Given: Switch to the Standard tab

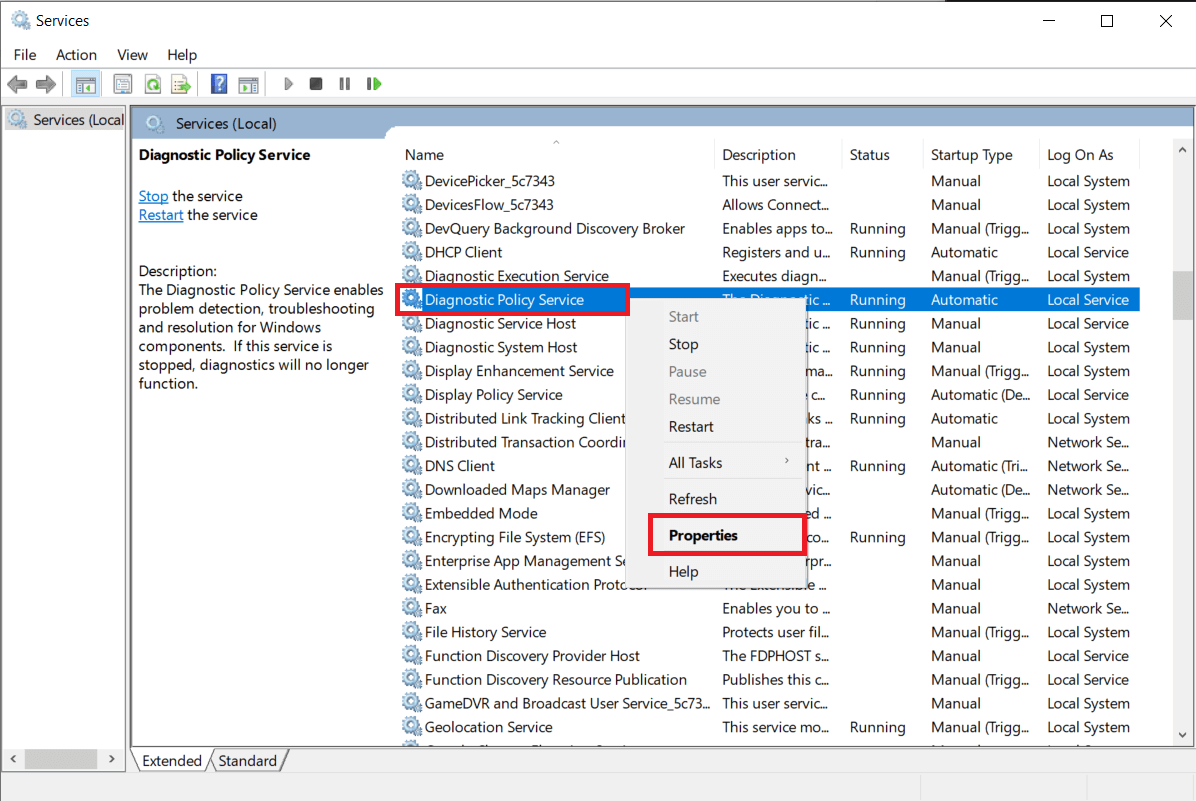Looking at the screenshot, I should click(x=248, y=761).
